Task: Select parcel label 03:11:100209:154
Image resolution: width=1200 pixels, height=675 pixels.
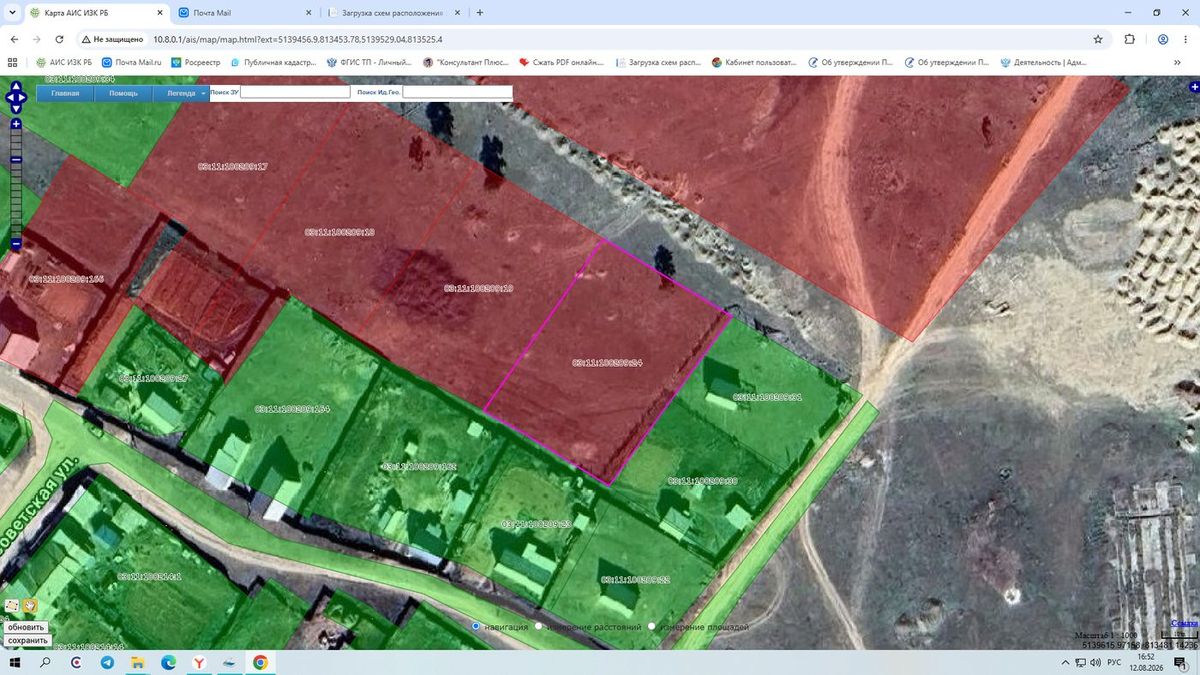Action: [x=292, y=408]
